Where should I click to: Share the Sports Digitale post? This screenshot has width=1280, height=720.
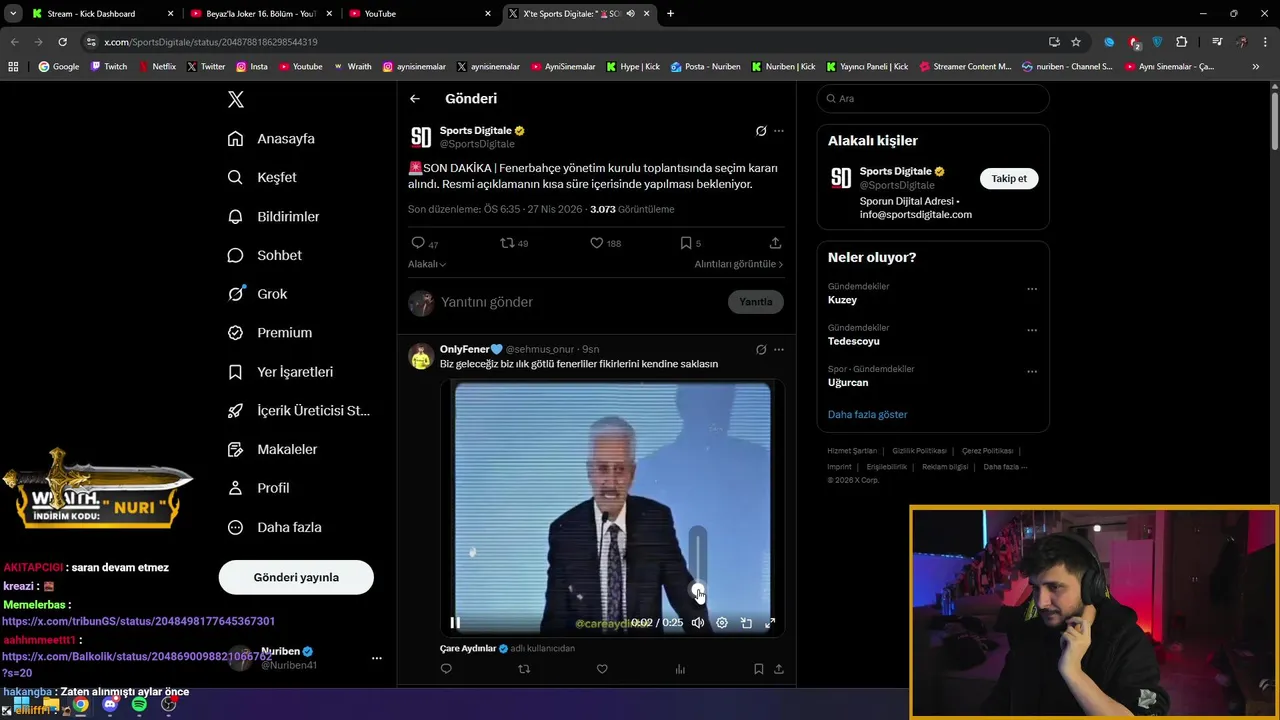click(x=775, y=243)
